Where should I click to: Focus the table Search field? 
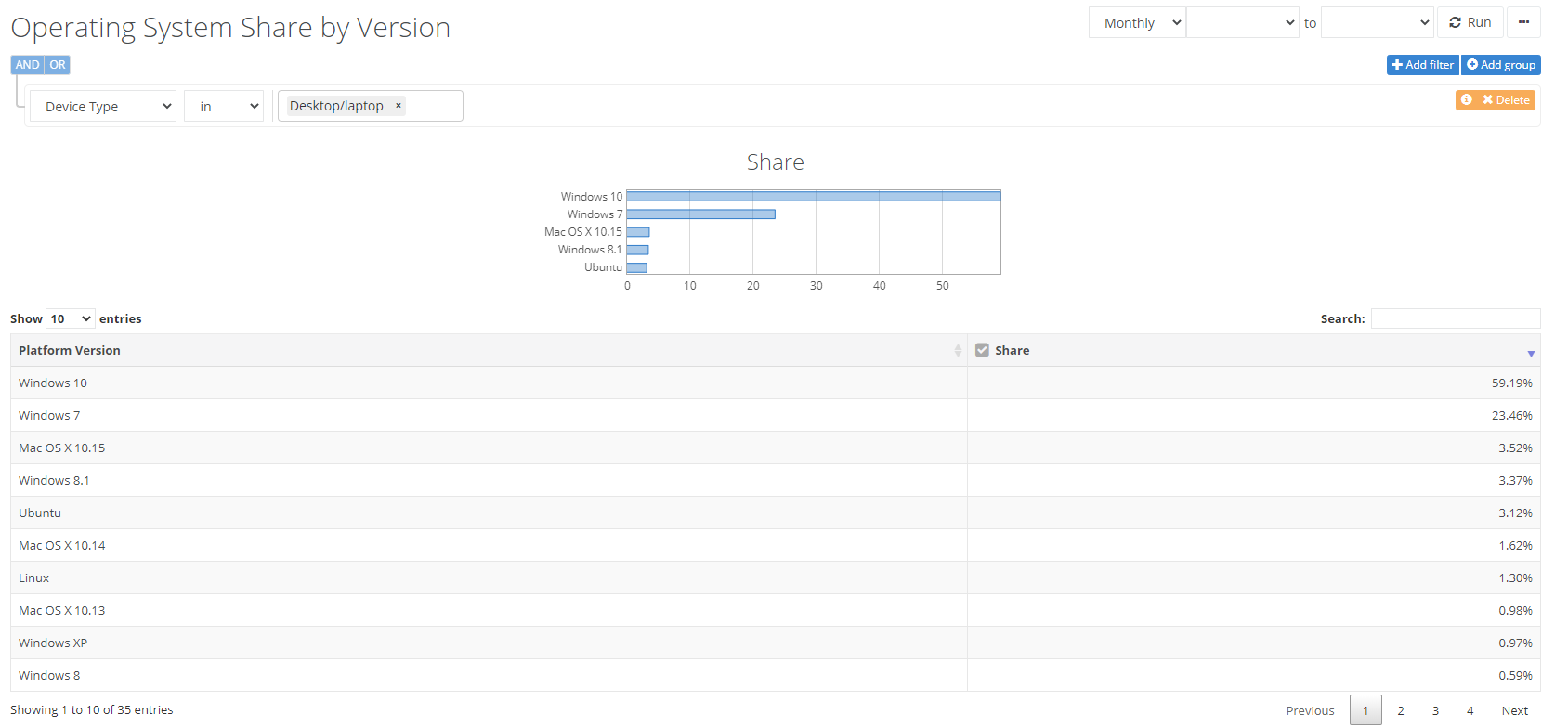pos(1456,318)
